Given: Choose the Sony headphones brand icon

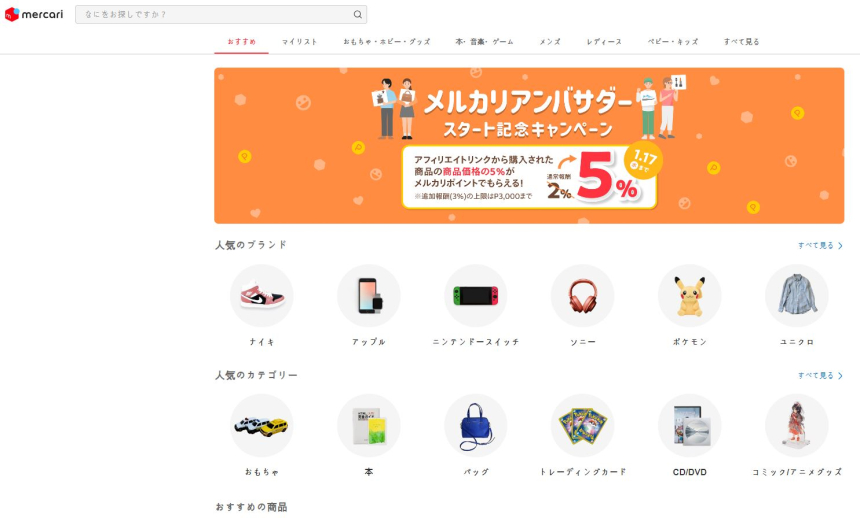Looking at the screenshot, I should 582,296.
